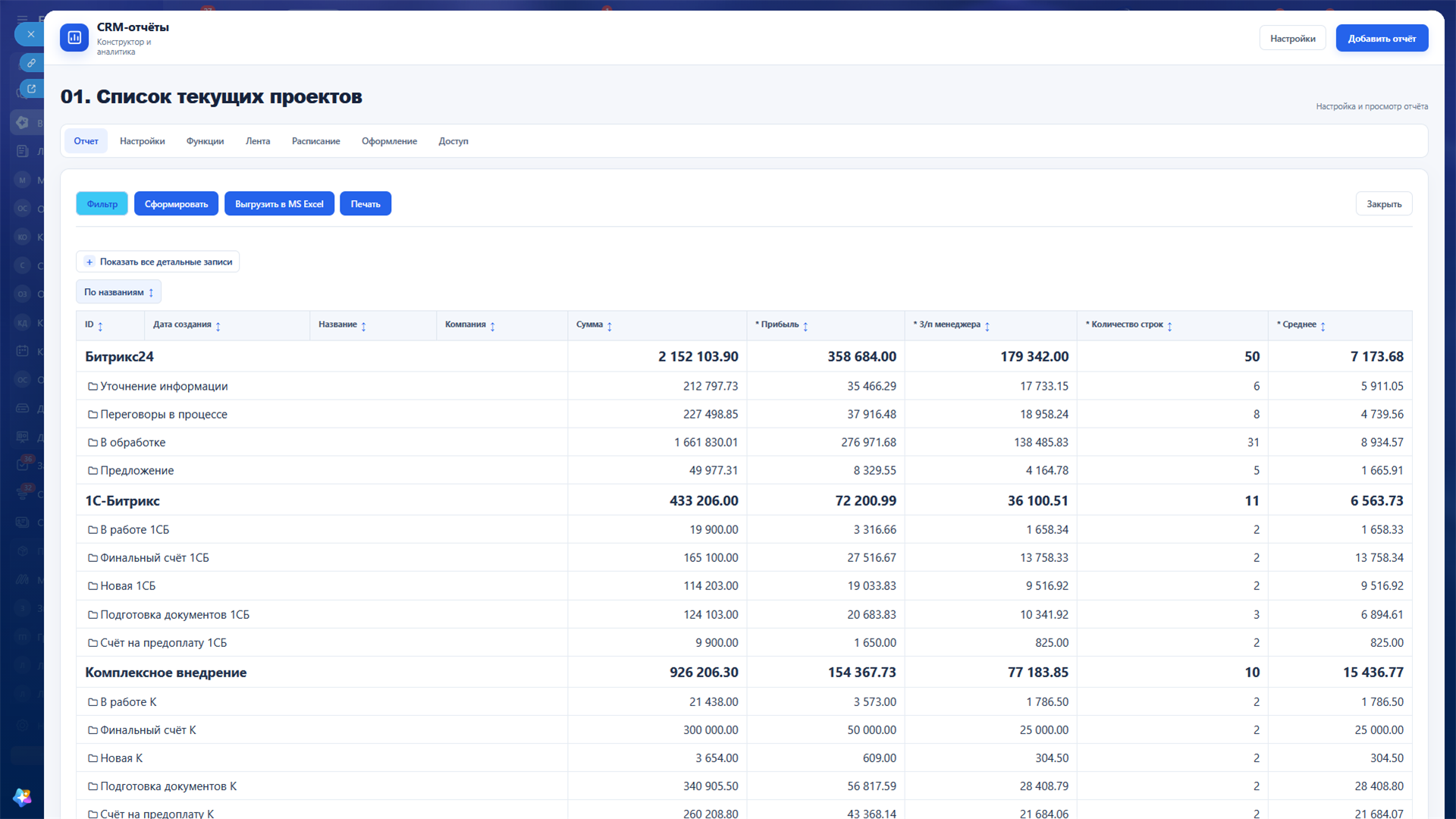Open Настройки in the top header
Viewport: 1456px width, 819px height.
(x=1292, y=38)
